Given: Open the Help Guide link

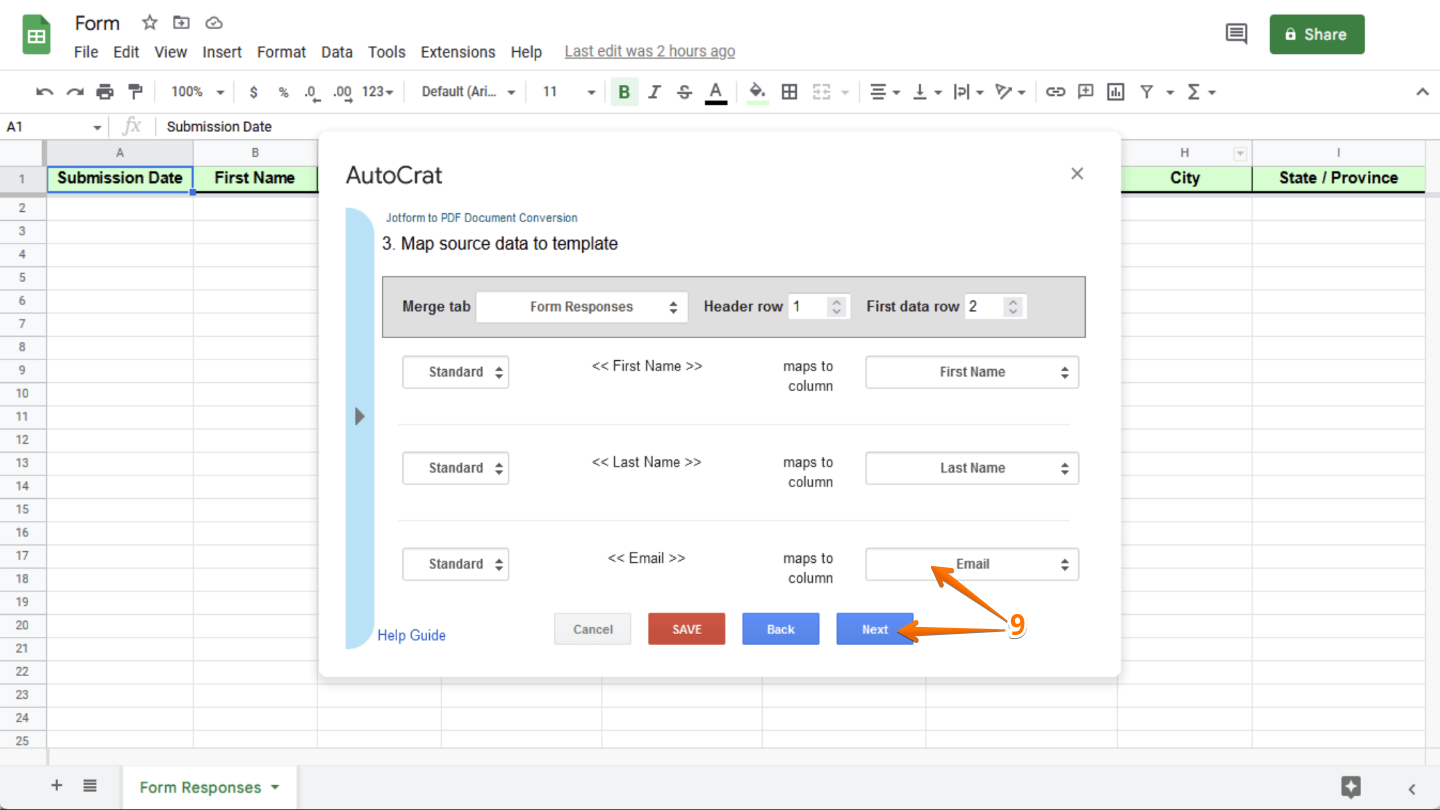Looking at the screenshot, I should click(411, 635).
